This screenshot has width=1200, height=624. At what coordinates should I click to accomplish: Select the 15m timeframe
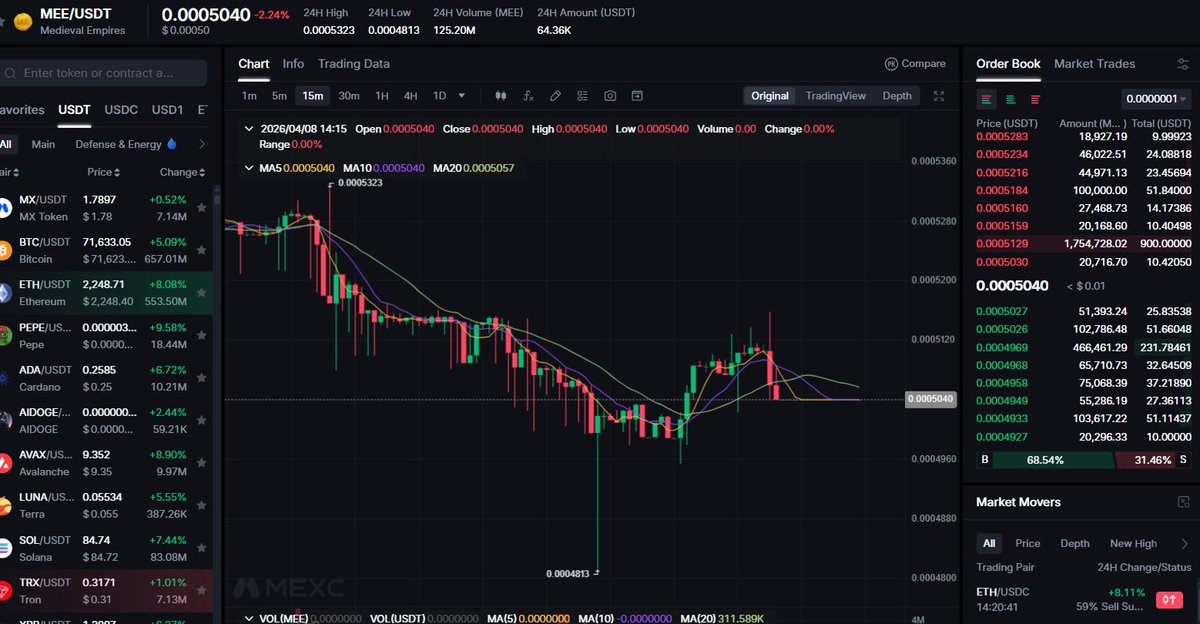[x=313, y=96]
